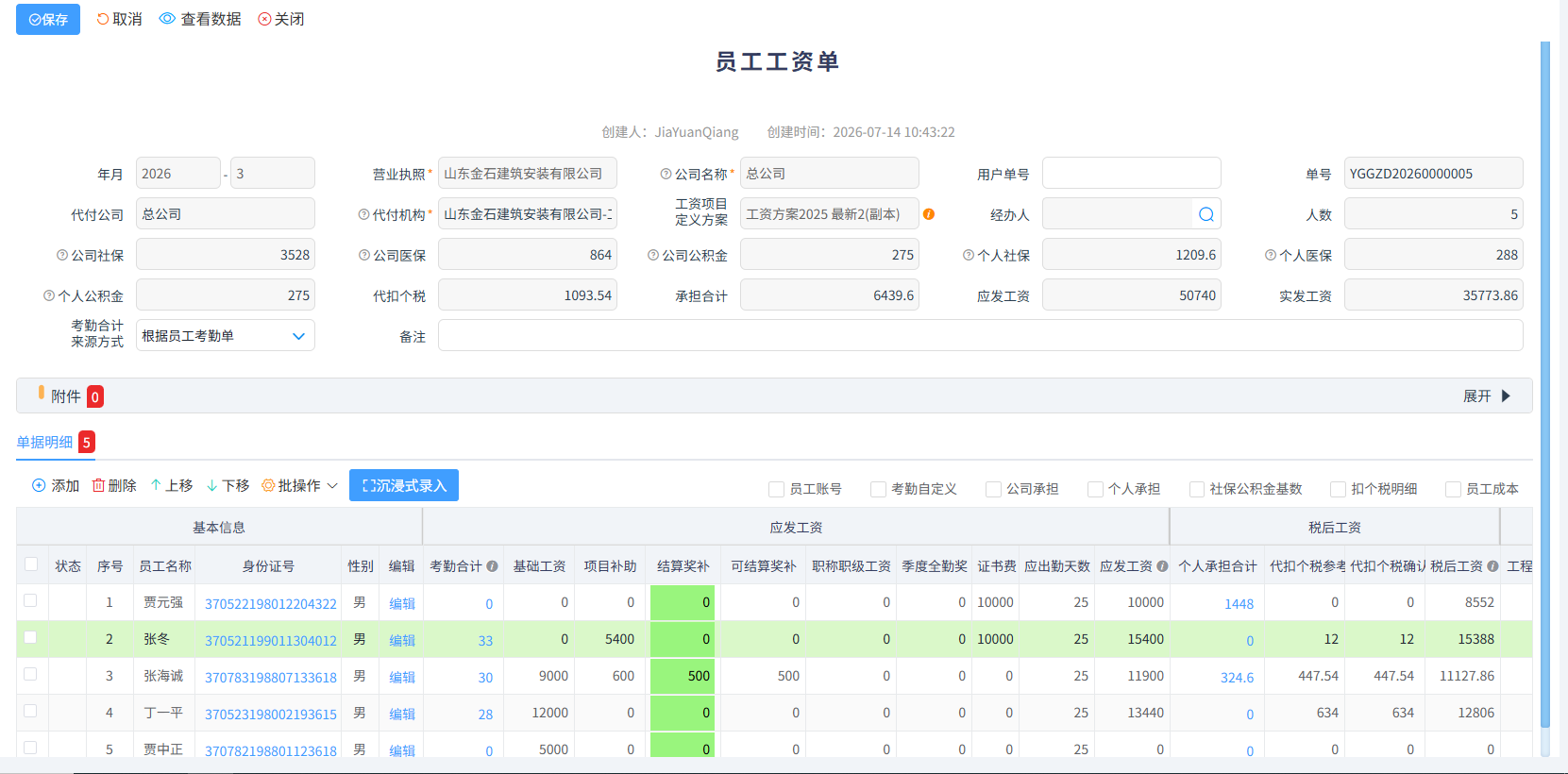Screen dimensions: 1568x774
Task: Toggle the select-all checkbox in table header
Action: click(31, 564)
